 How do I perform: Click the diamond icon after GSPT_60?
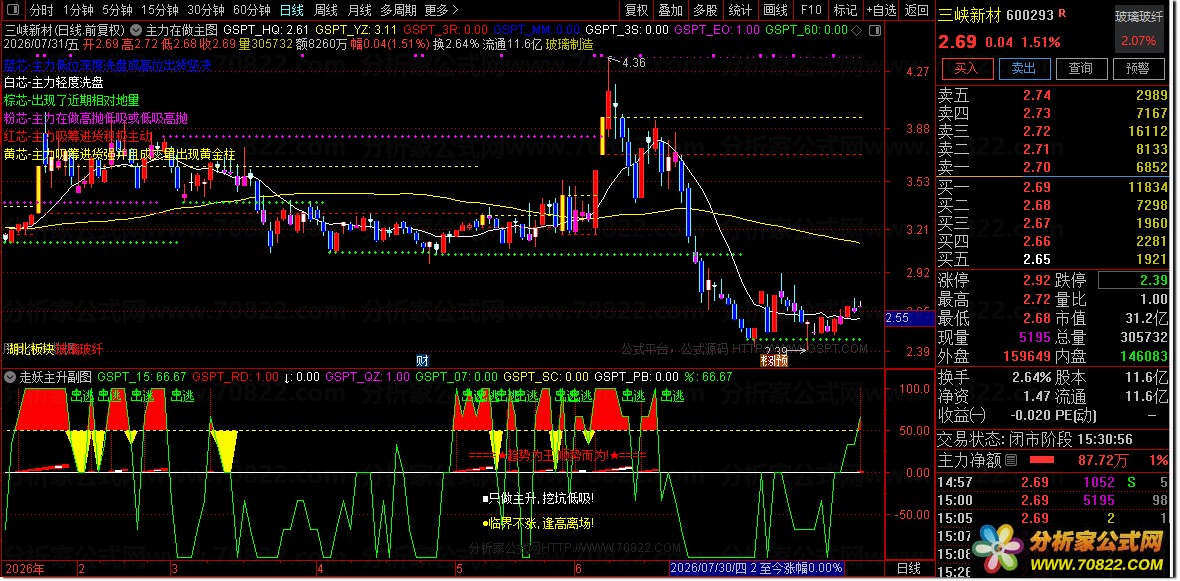[x=854, y=30]
